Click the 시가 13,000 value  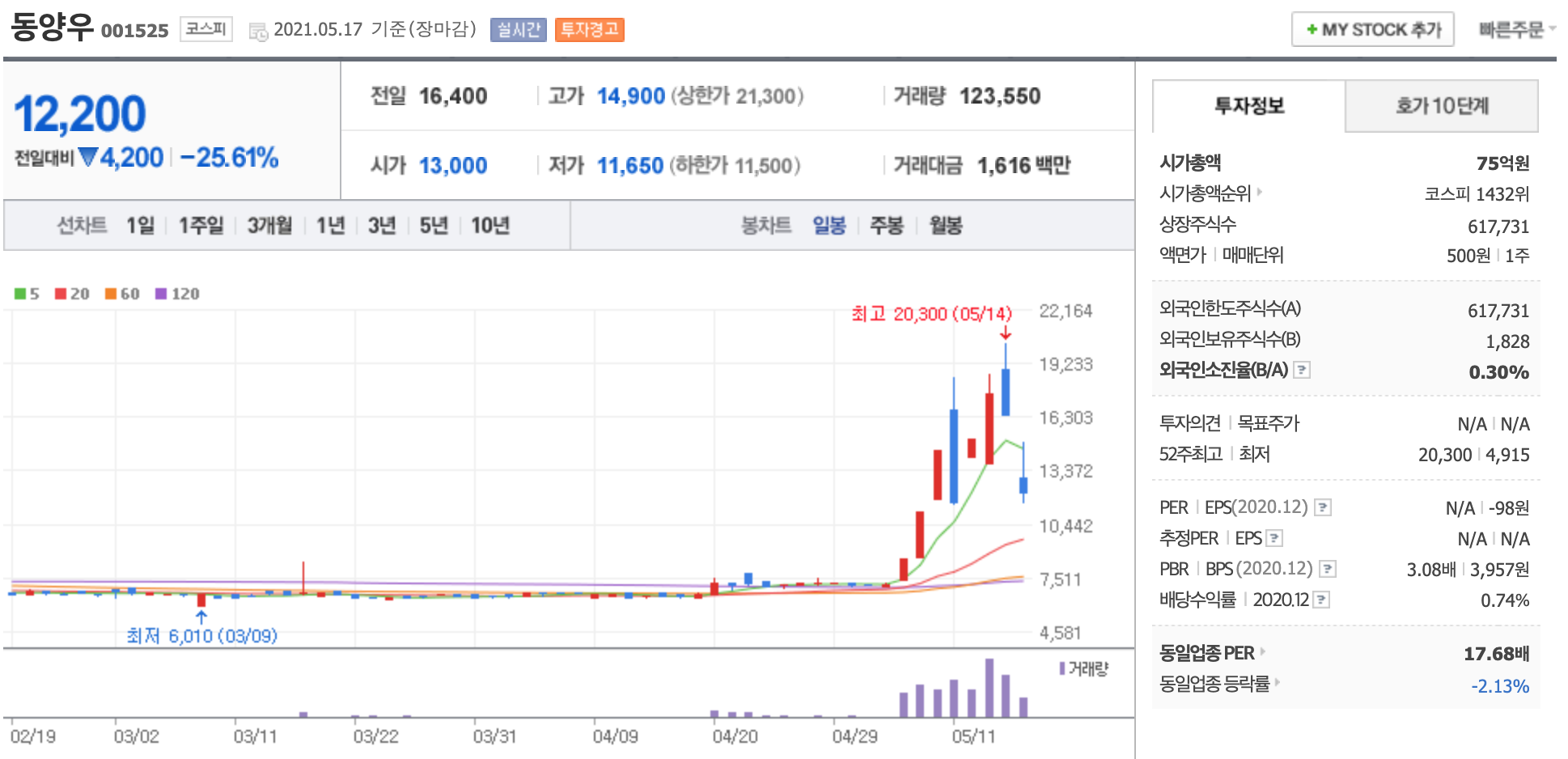click(452, 165)
